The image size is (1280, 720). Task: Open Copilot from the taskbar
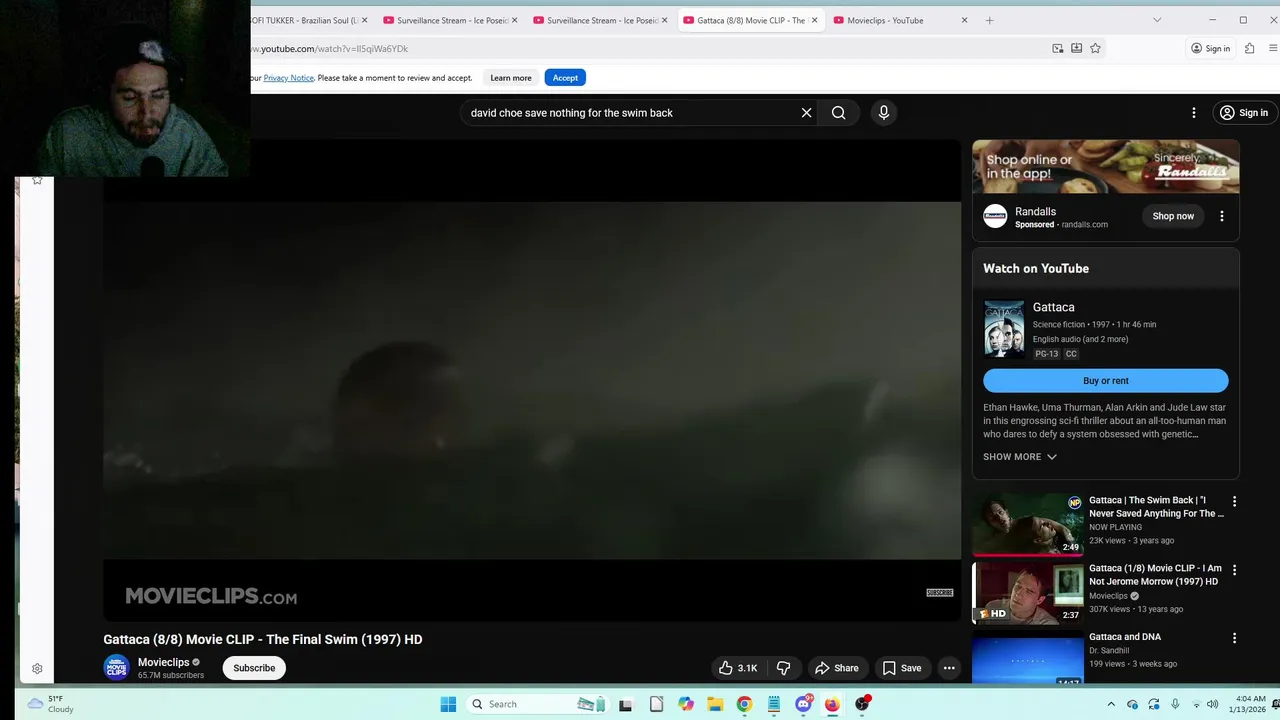[x=685, y=704]
